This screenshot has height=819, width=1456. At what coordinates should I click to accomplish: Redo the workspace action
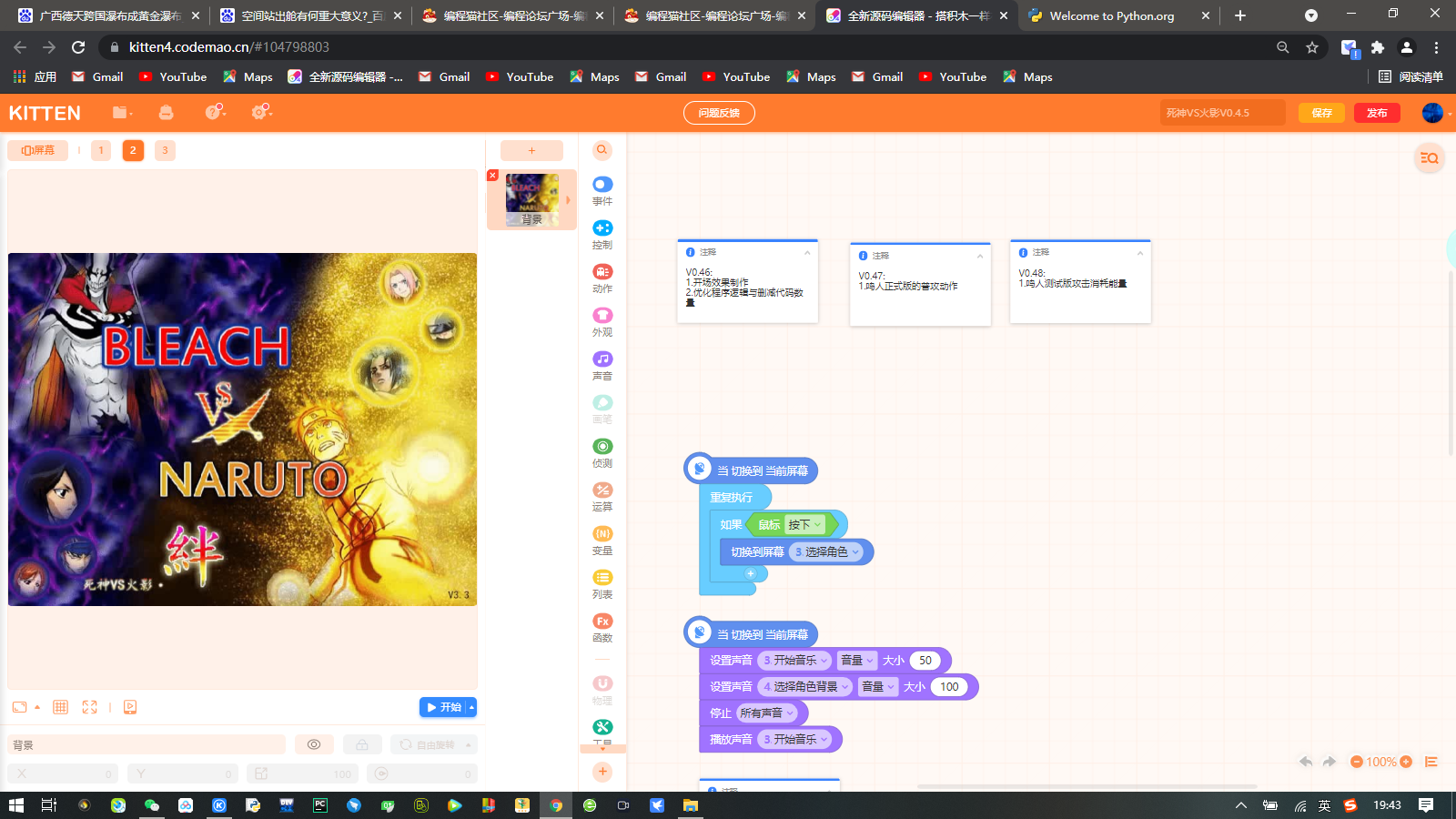[1330, 762]
